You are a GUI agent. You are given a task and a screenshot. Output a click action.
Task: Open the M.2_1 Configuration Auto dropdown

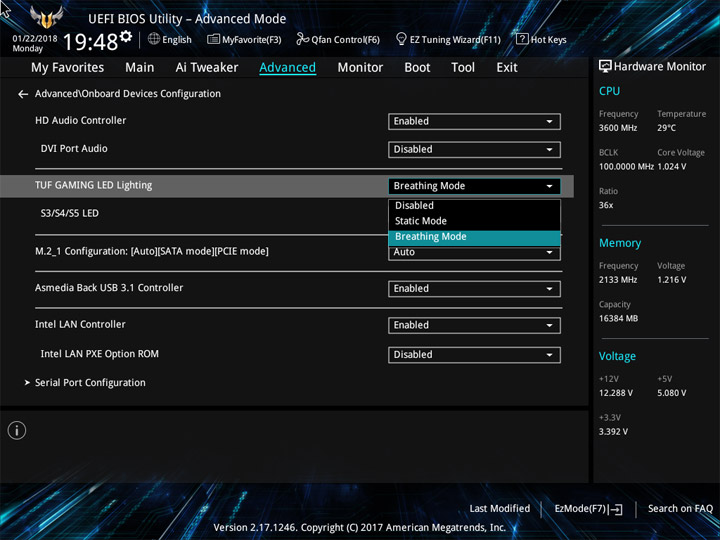(x=474, y=253)
